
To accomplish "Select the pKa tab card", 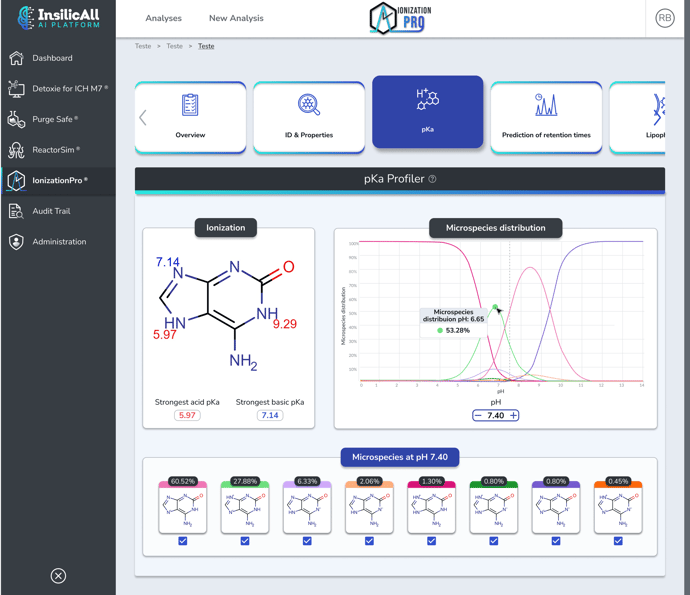I will pyautogui.click(x=427, y=112).
